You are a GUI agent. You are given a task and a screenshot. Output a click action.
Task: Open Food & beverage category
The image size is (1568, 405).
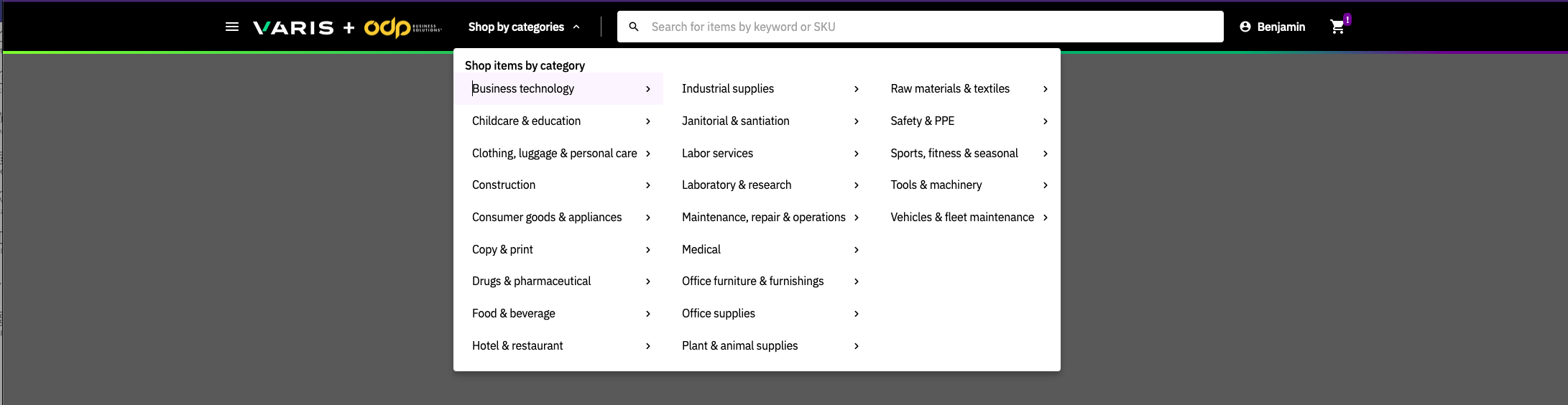click(x=558, y=313)
